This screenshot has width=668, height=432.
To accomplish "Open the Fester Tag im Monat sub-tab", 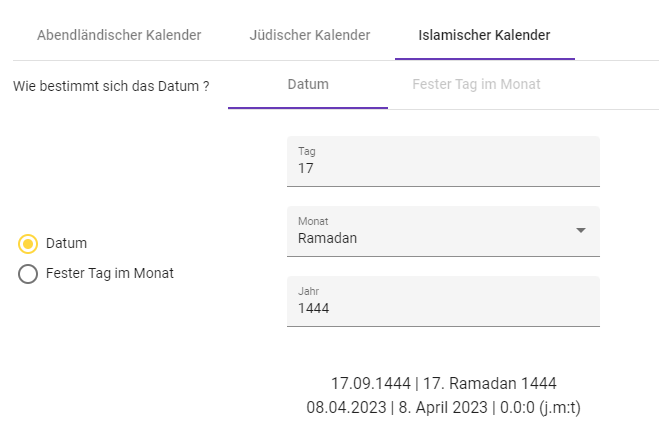I will point(476,84).
